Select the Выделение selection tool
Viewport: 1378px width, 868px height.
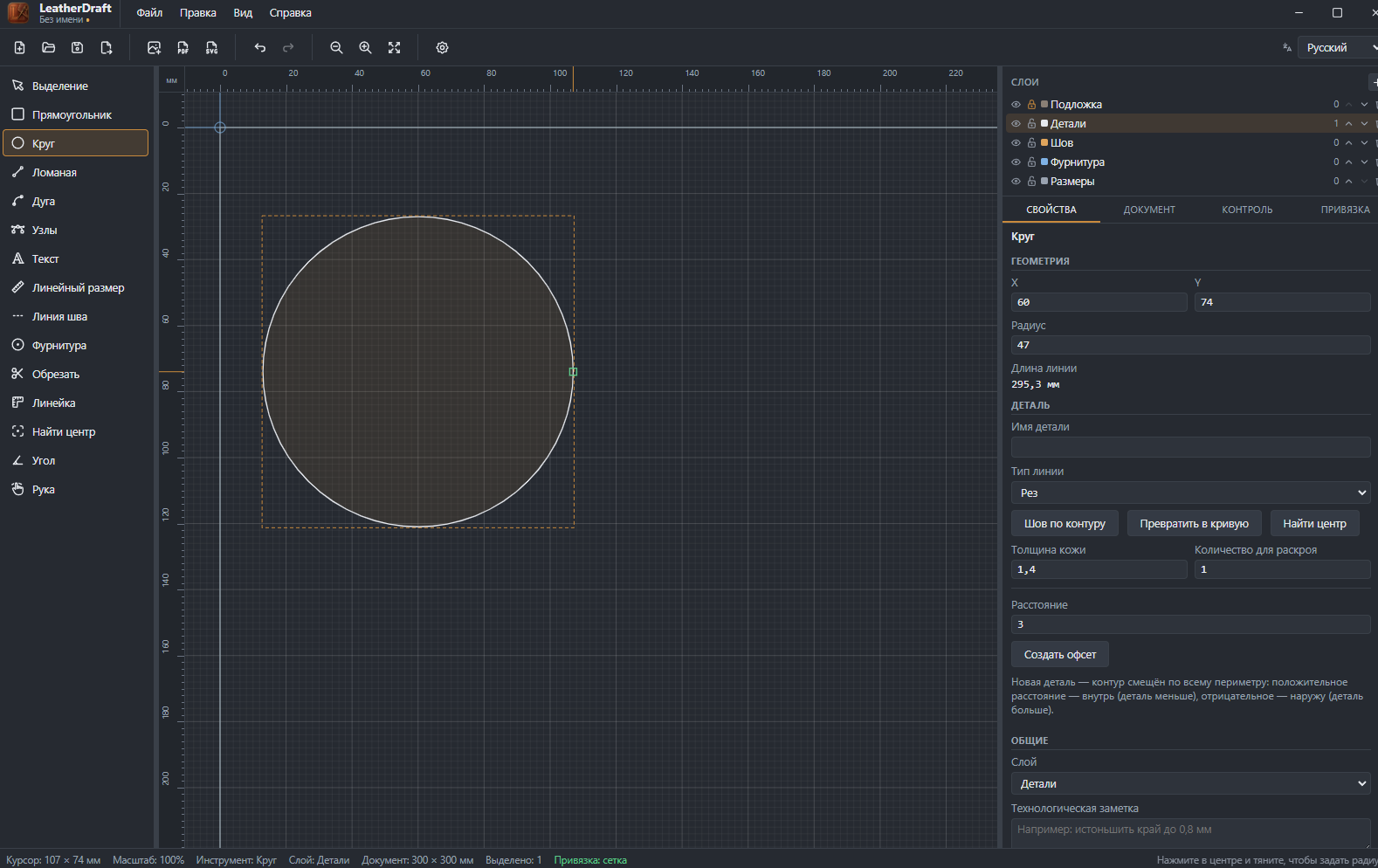tap(76, 86)
